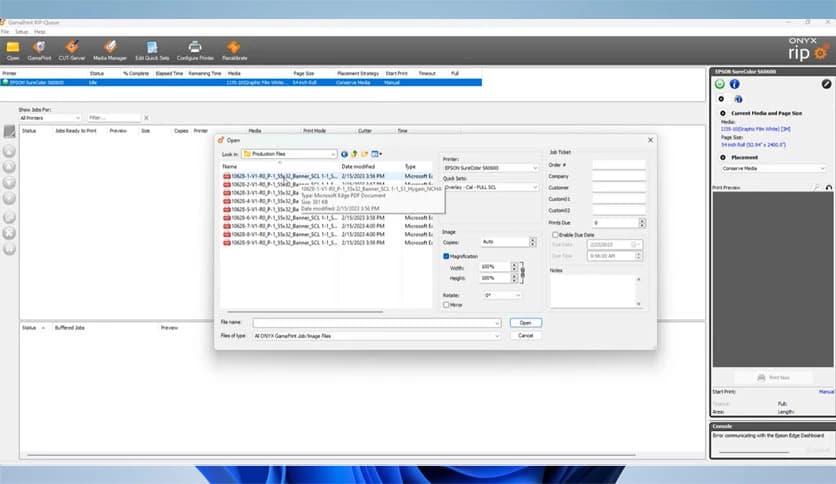The width and height of the screenshot is (836, 484).
Task: Sort files by Date modified column
Action: (358, 167)
